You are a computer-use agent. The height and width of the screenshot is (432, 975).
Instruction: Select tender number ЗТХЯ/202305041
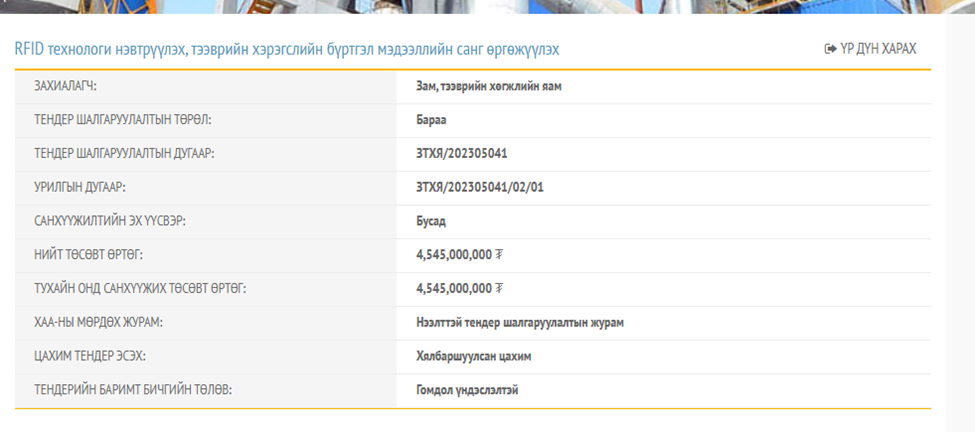click(x=468, y=154)
